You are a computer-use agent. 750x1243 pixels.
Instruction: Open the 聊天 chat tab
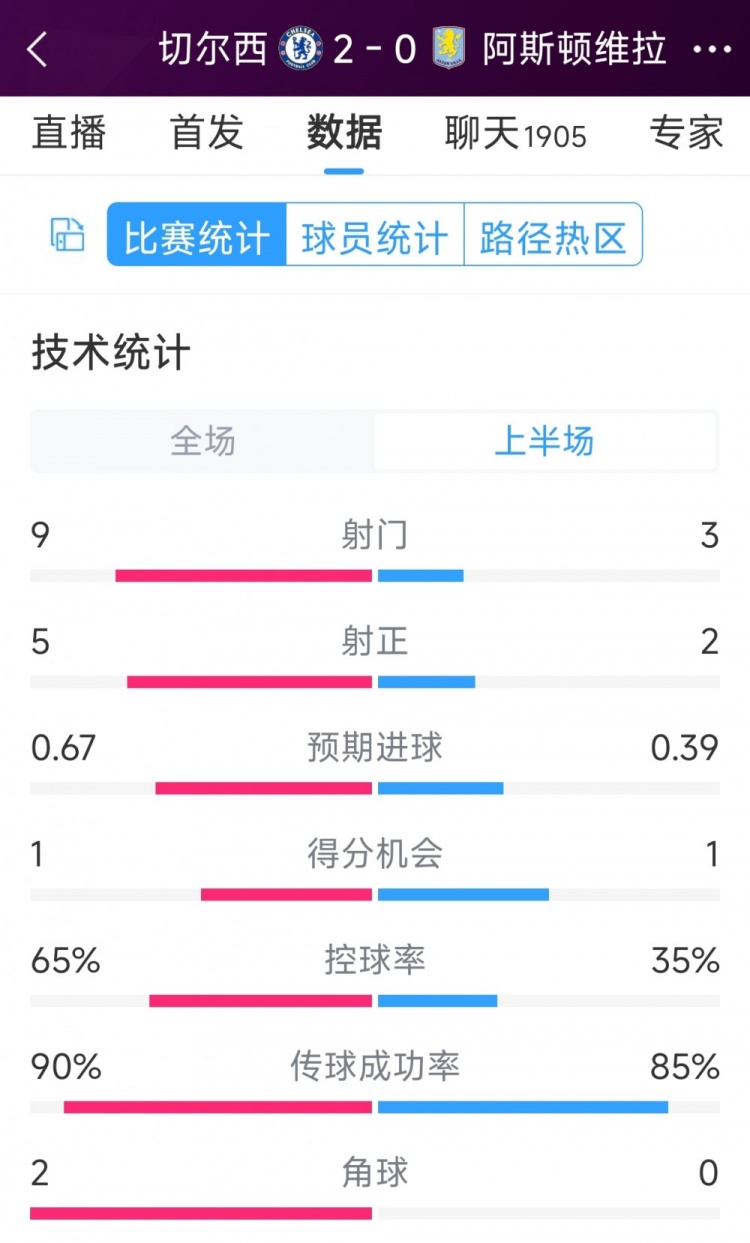coord(515,133)
